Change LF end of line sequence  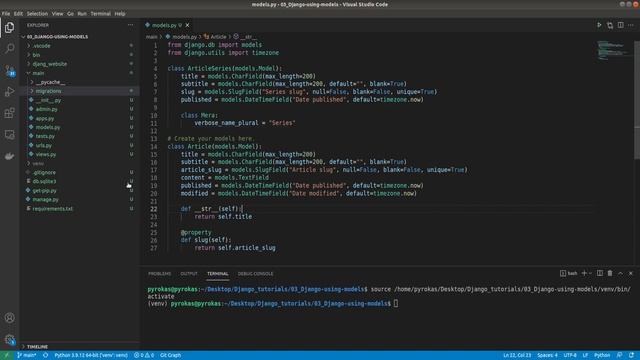point(585,356)
